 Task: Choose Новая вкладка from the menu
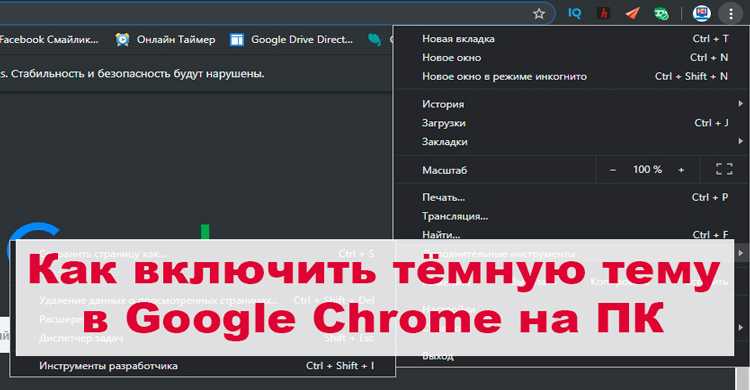coord(572,39)
